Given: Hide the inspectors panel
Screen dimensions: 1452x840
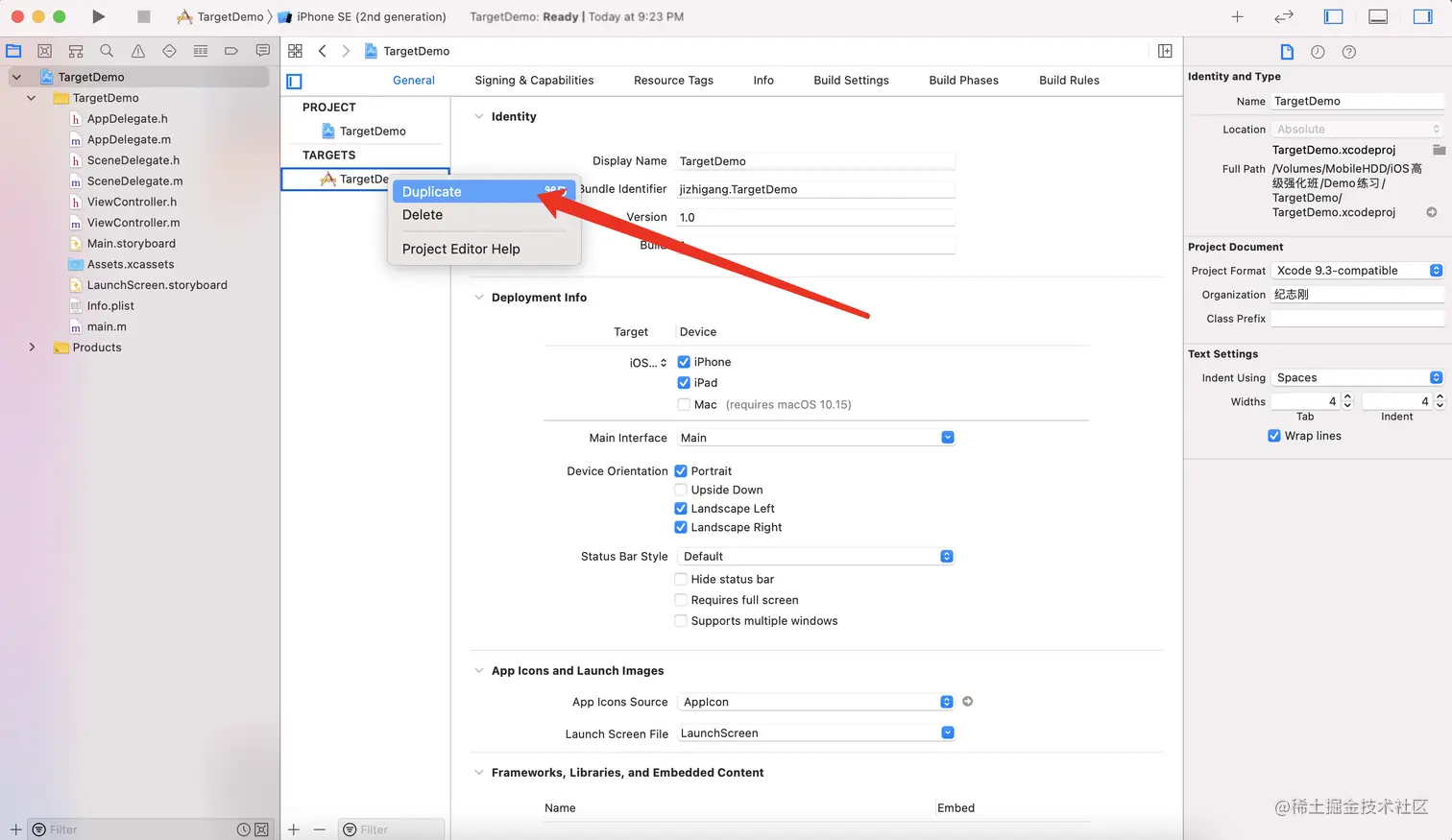Looking at the screenshot, I should (1422, 16).
